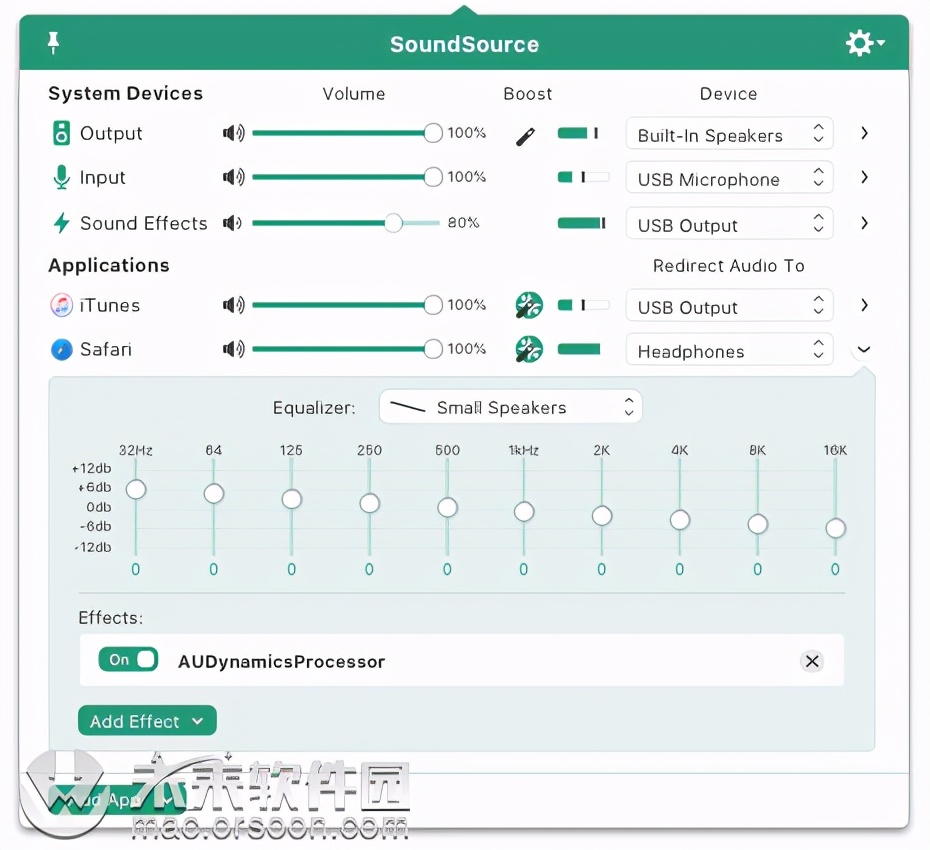Click the iTunes application icon

click(60, 305)
